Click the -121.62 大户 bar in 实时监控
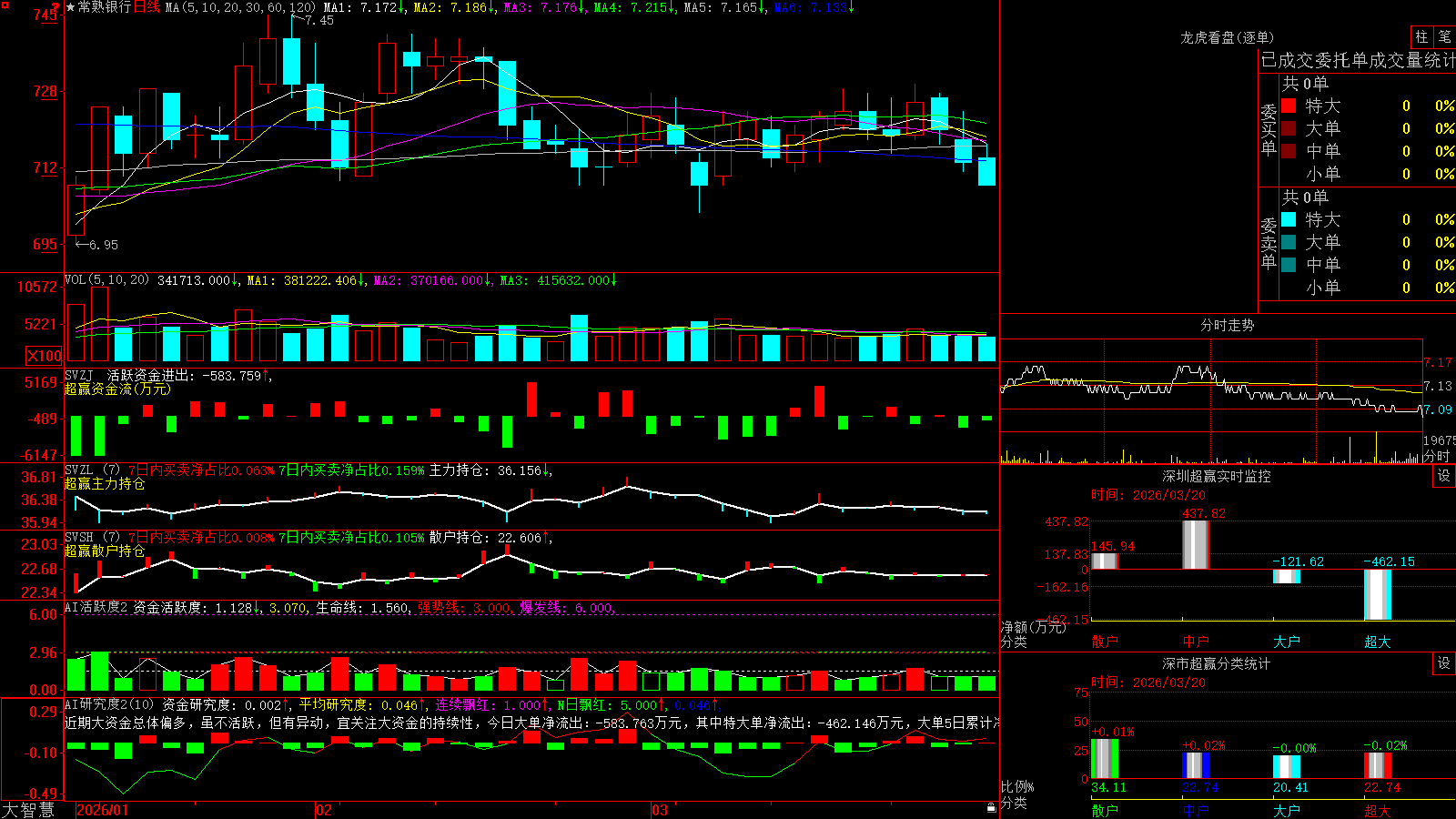 coord(1287,576)
